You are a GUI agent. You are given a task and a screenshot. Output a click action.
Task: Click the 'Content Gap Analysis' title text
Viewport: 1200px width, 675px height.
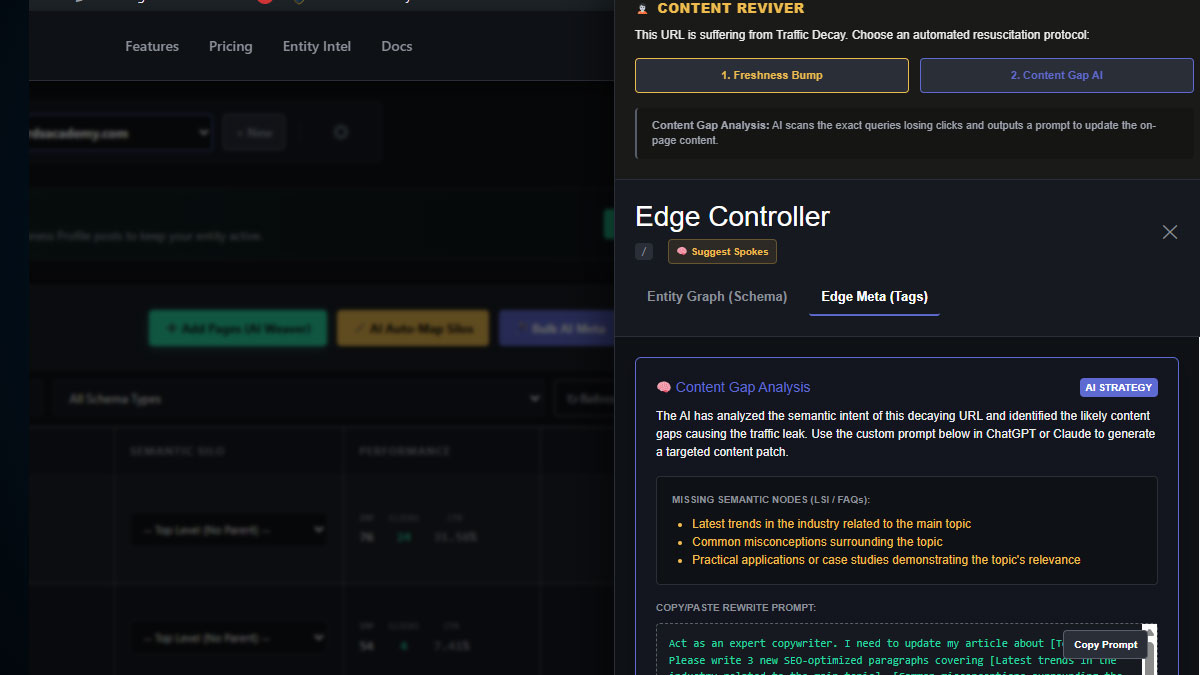743,387
